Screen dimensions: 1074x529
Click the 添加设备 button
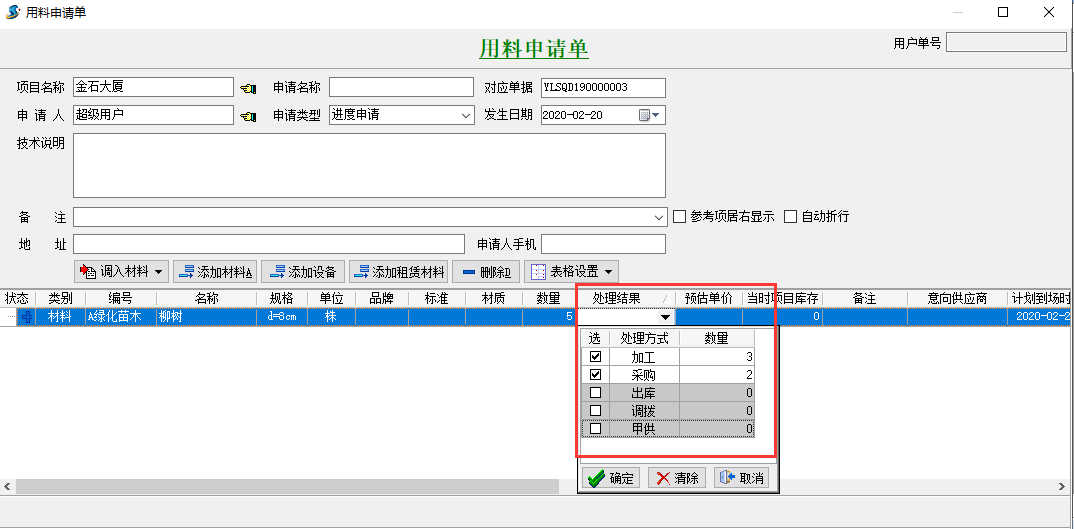click(303, 271)
